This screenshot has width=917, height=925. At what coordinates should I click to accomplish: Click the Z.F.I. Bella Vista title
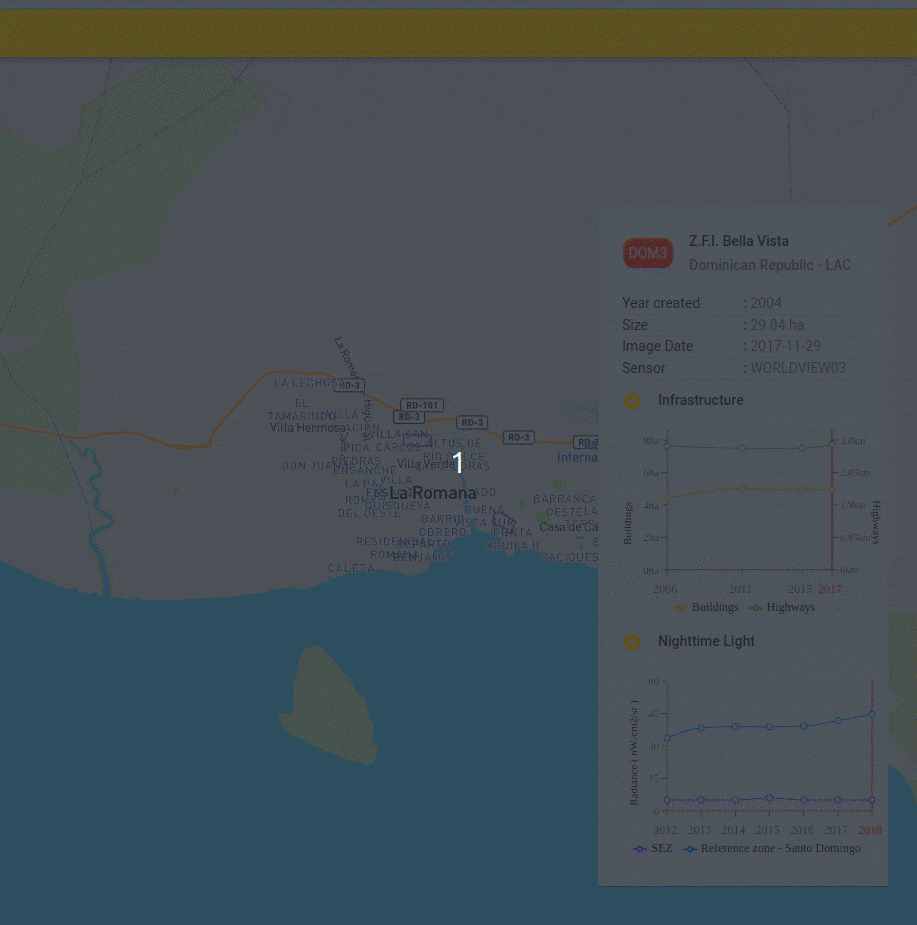click(738, 241)
